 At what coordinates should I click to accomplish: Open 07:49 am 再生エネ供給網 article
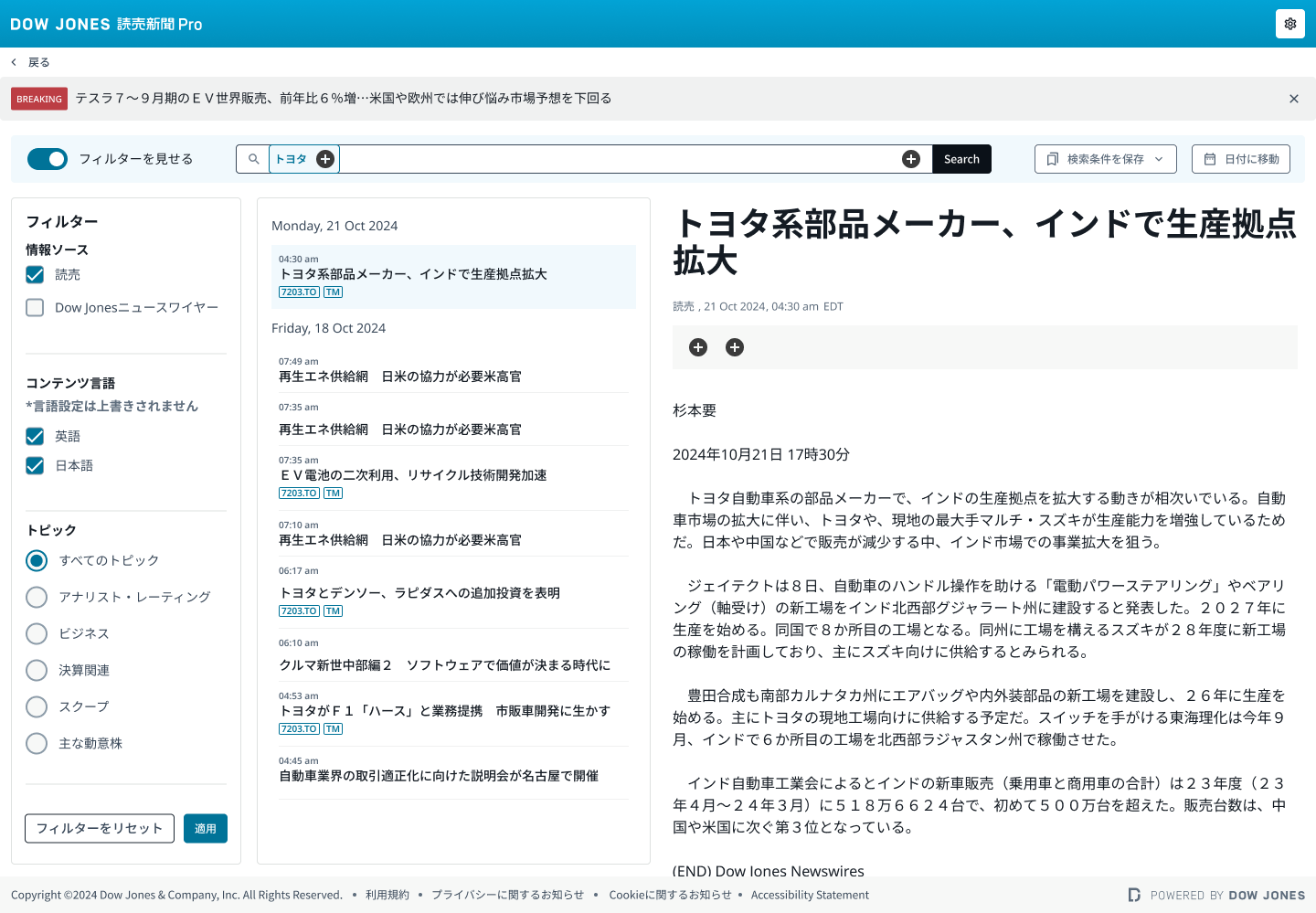point(453,369)
